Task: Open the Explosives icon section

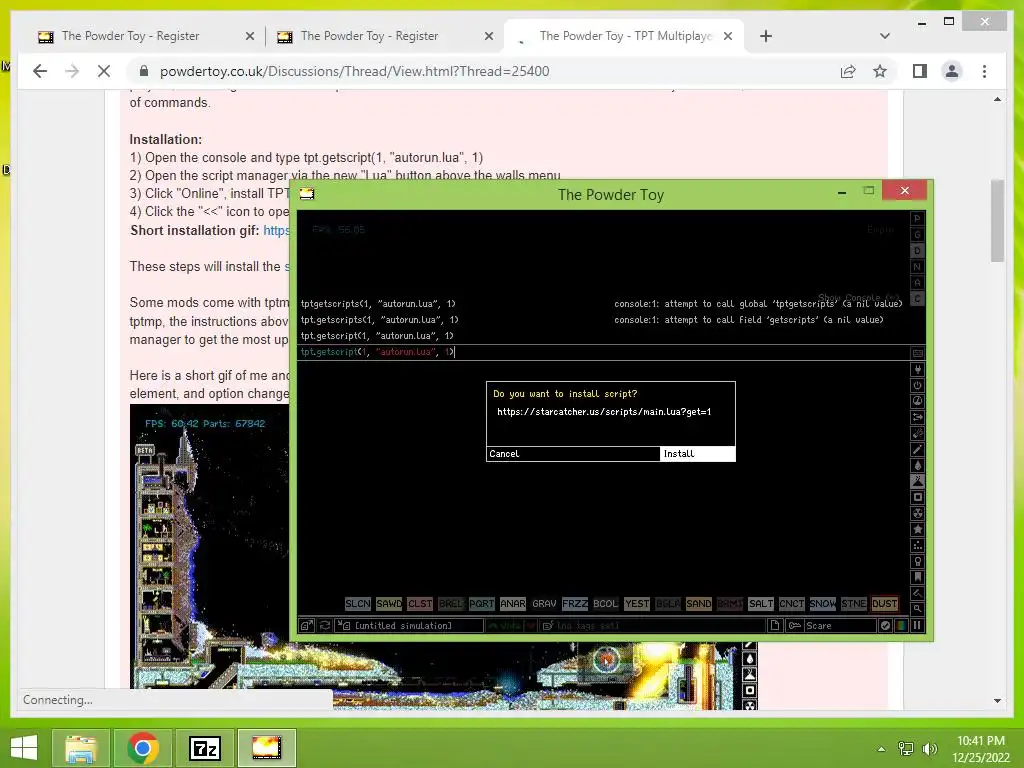Action: [918, 433]
